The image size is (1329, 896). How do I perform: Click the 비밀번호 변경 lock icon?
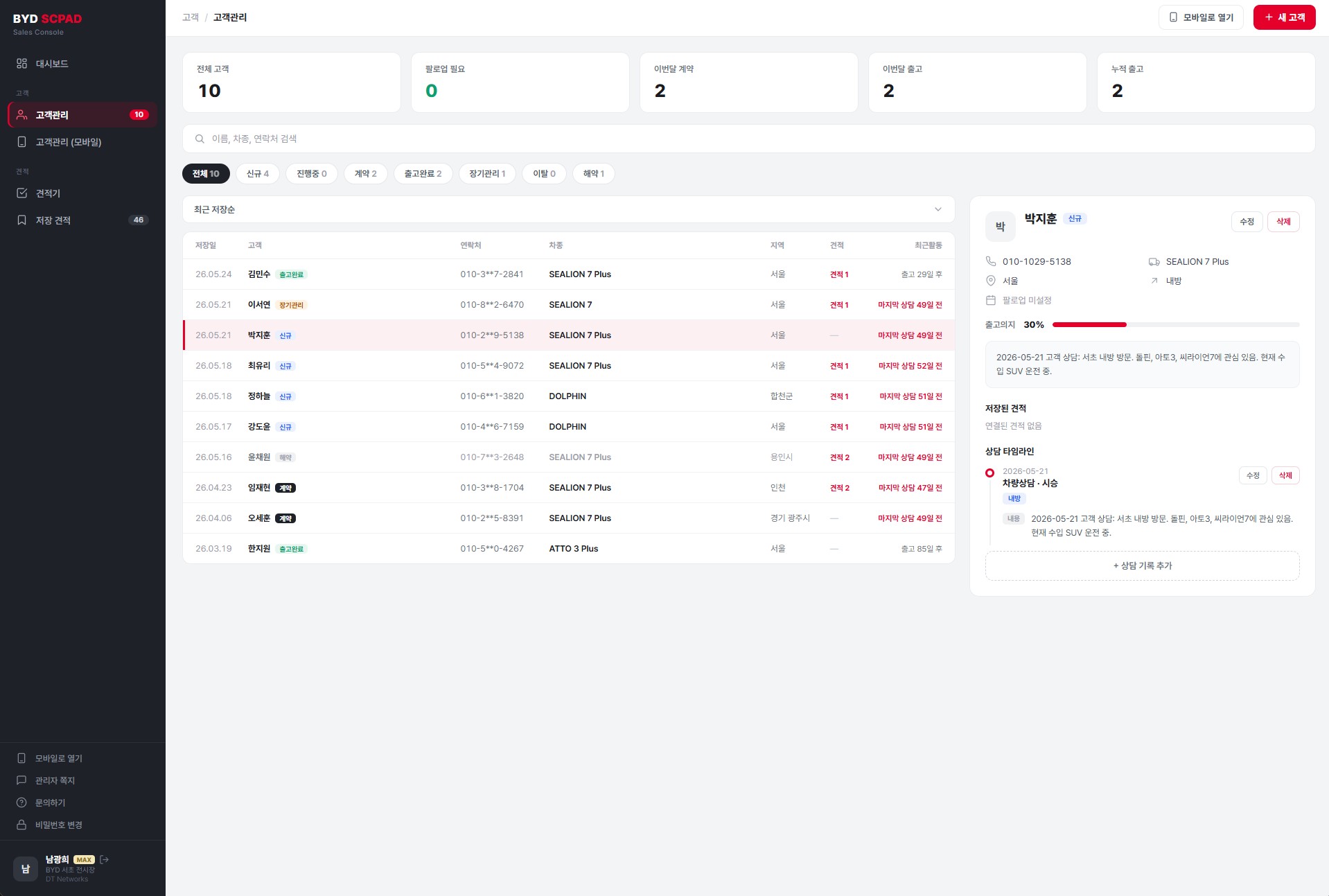tap(21, 825)
